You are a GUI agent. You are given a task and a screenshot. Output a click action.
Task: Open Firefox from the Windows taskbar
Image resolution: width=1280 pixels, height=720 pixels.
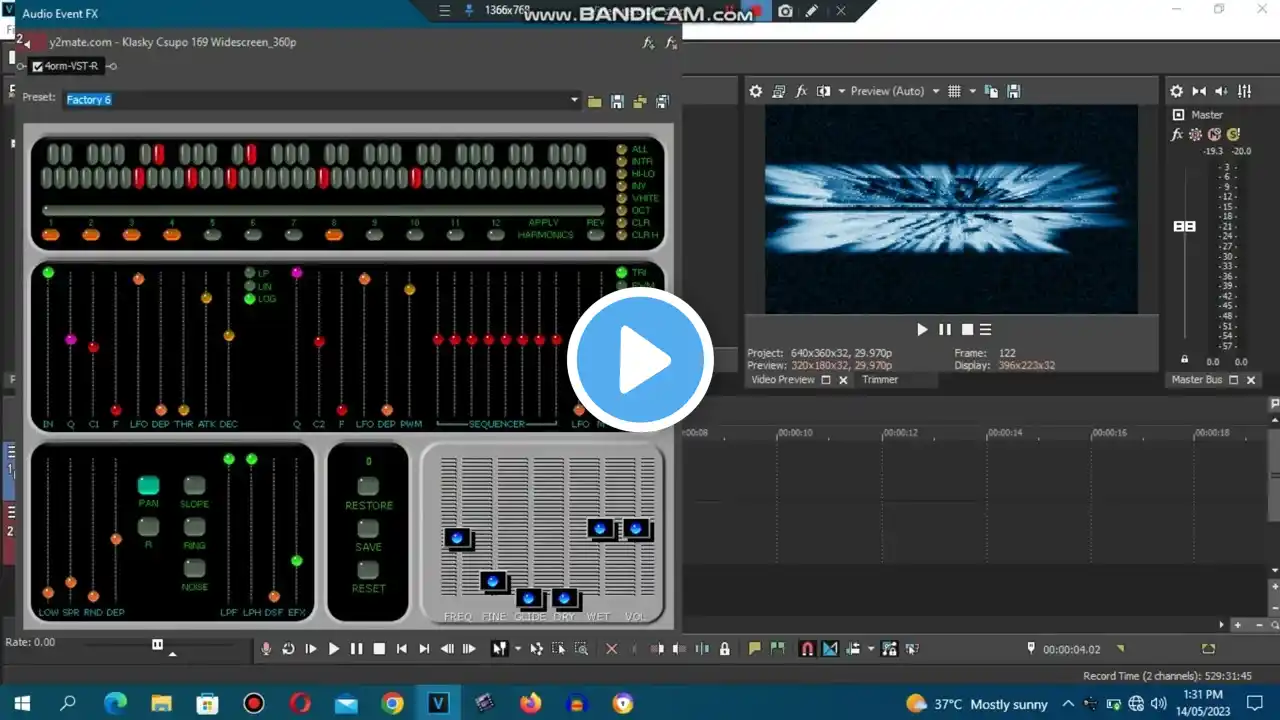point(531,703)
